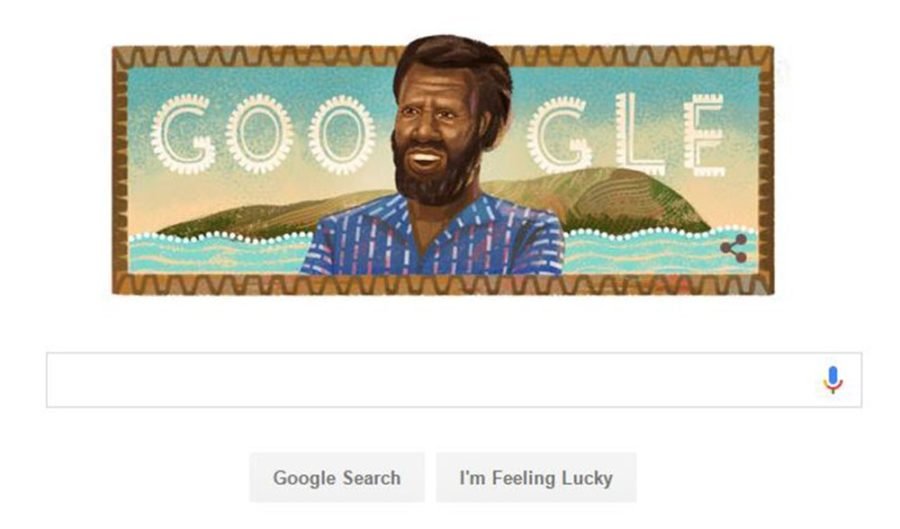Start voice search with the microphone icon
This screenshot has height=529, width=900.
833,380
